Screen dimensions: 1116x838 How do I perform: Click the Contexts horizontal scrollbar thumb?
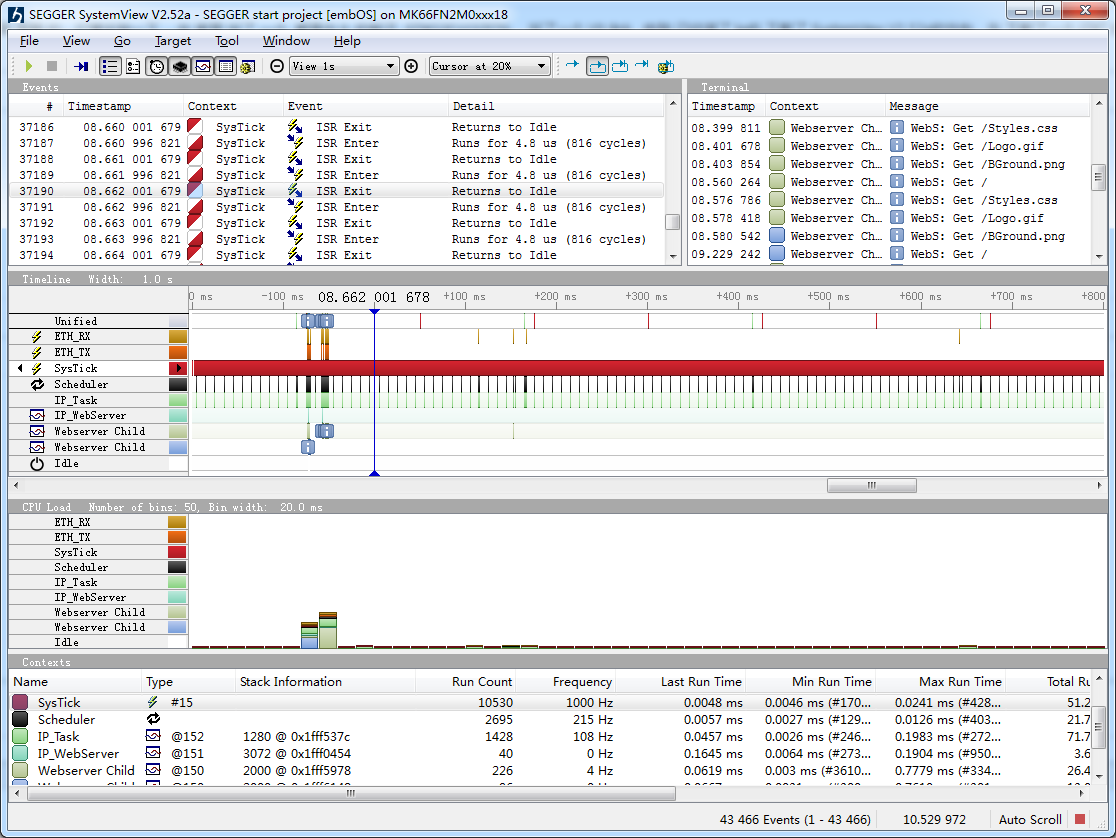coord(351,793)
